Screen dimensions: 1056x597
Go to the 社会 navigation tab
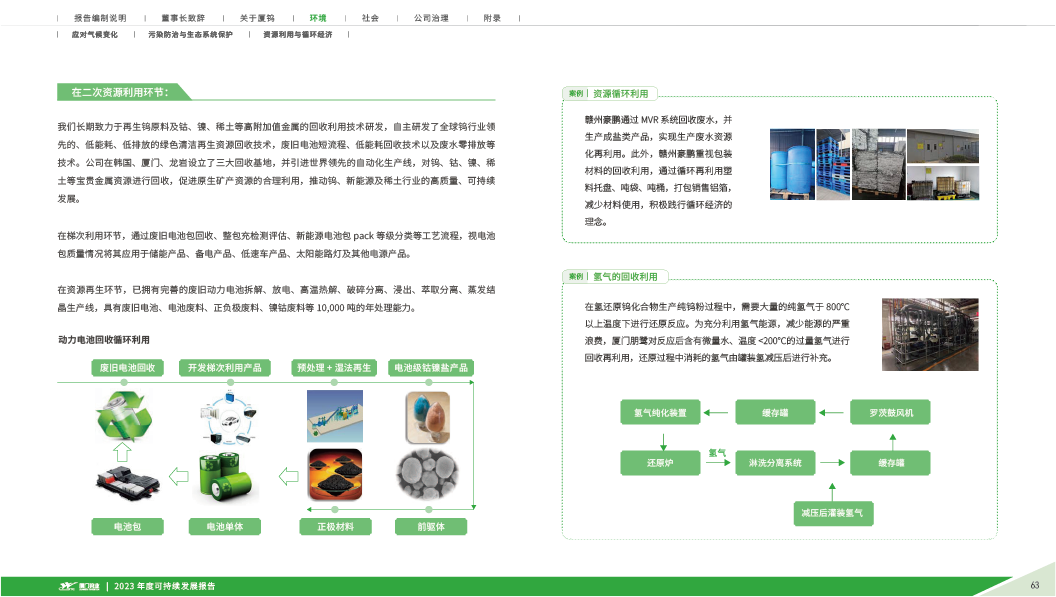[370, 19]
